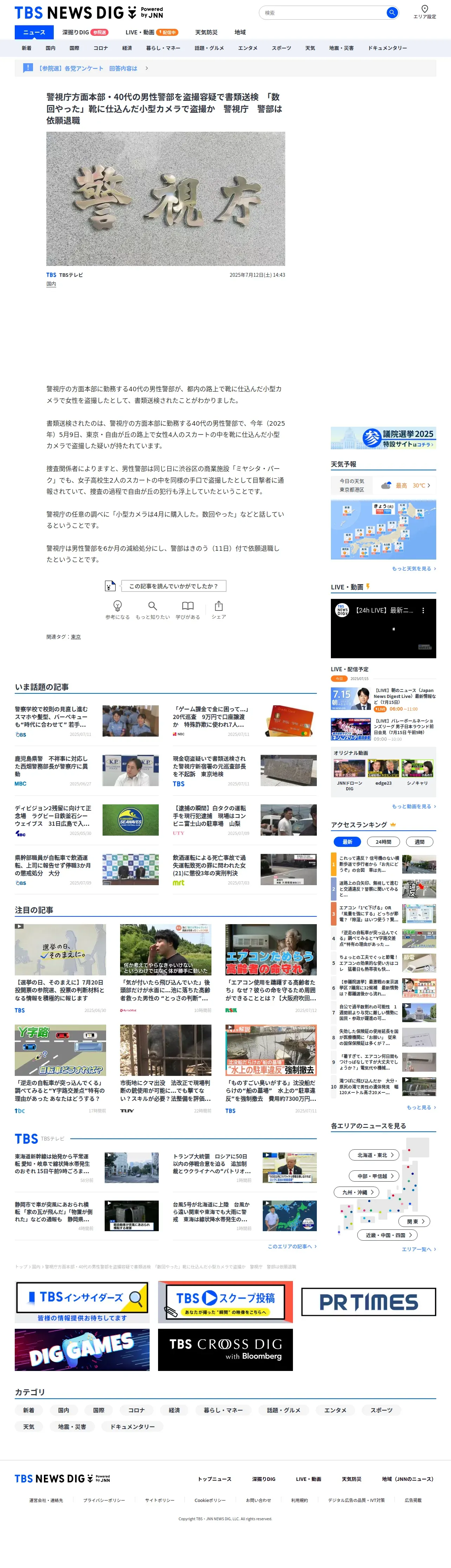Click the article feedback document icon
Image resolution: width=451 pixels, height=1568 pixels.
click(110, 586)
